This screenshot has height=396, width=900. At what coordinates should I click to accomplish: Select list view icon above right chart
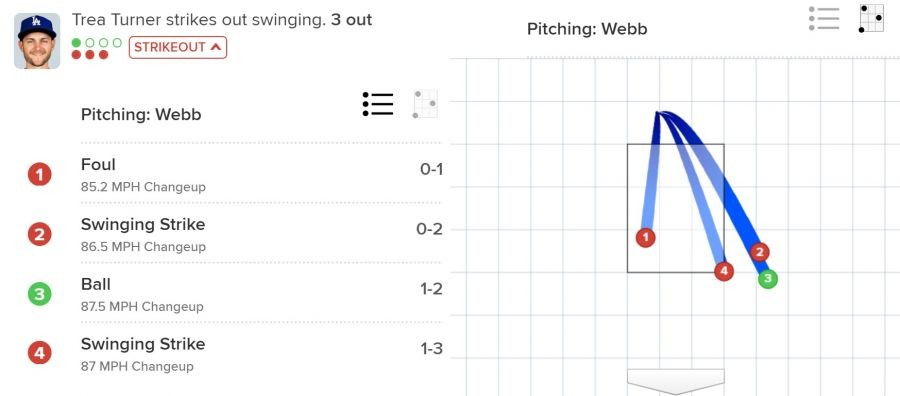(824, 18)
